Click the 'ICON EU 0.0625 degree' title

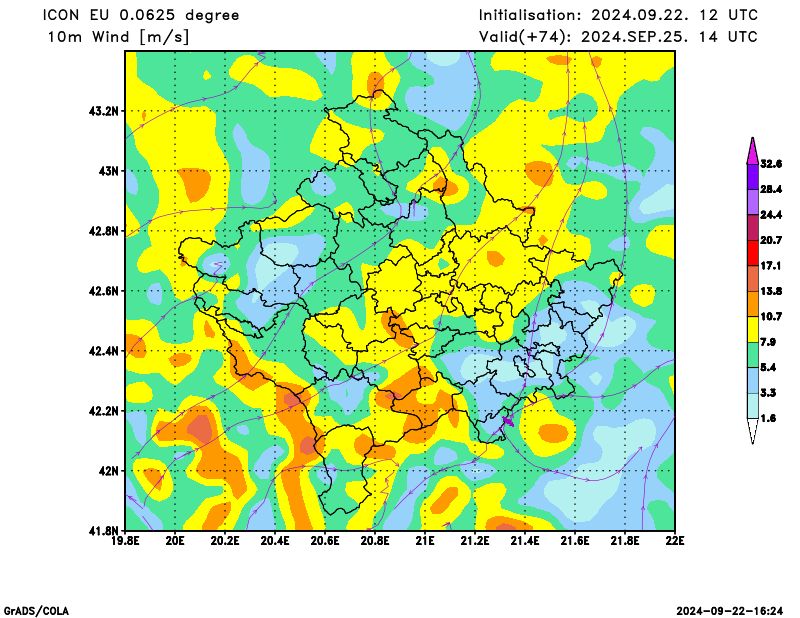pos(141,15)
